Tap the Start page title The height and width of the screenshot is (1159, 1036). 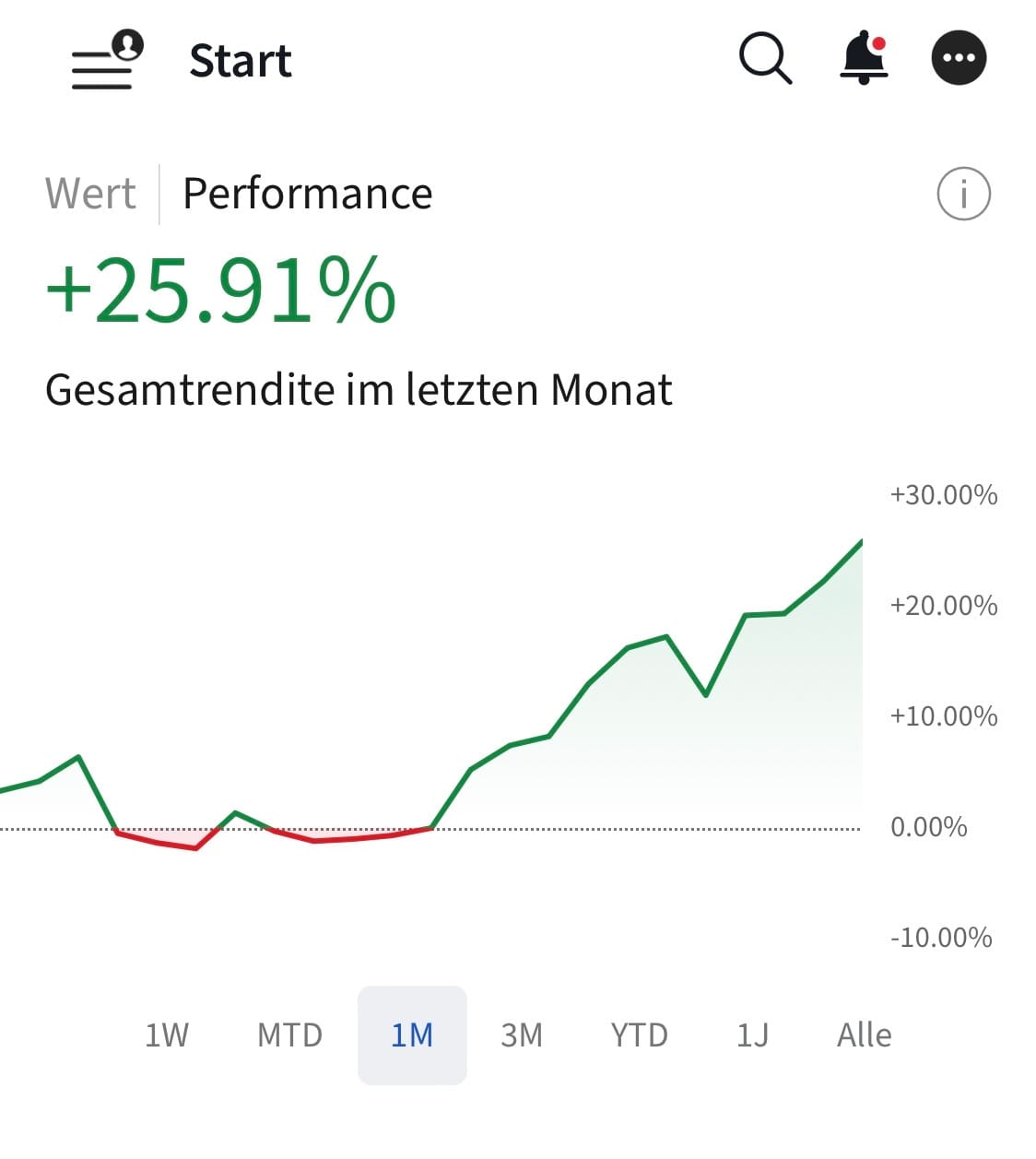241,61
